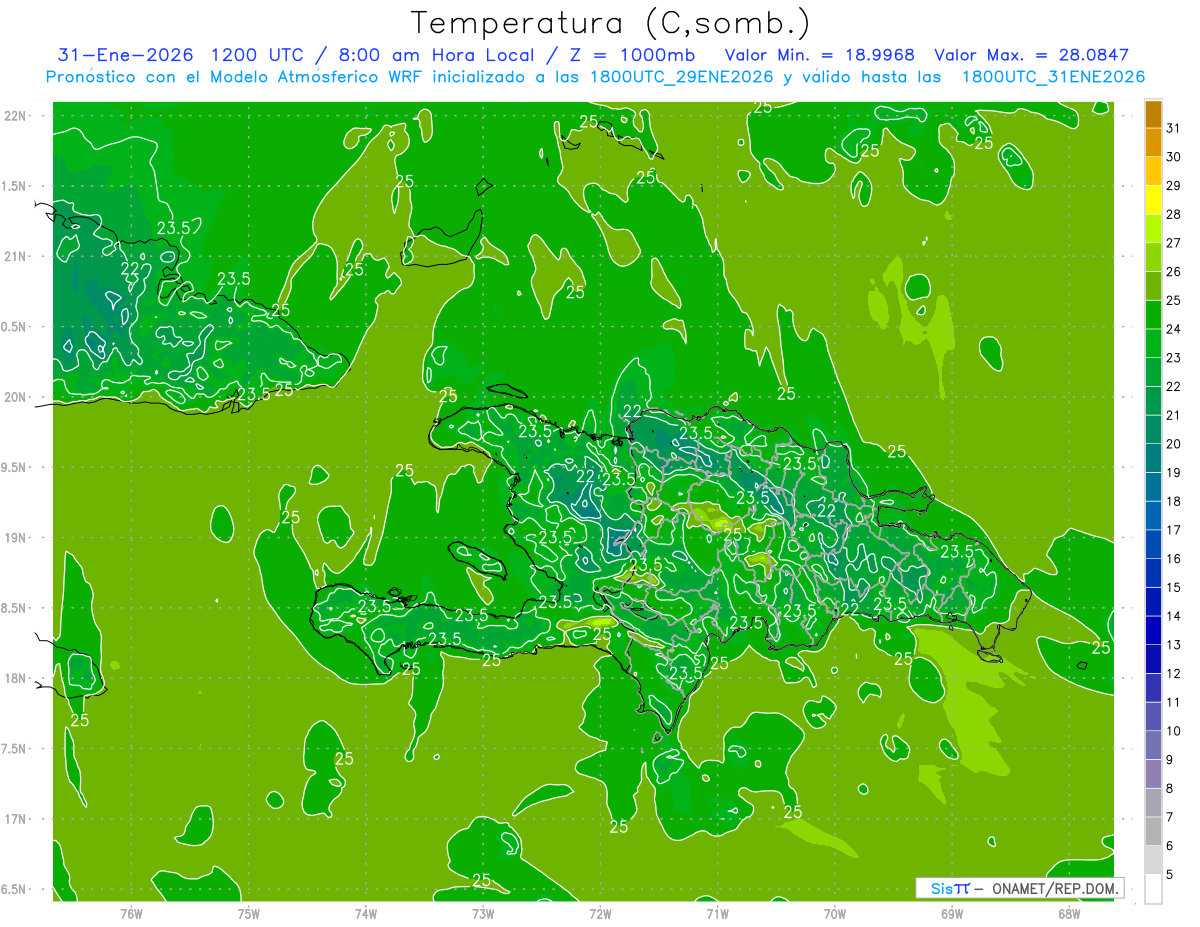1200x927 pixels.
Task: Select the valid-until time '1800UTC_31ENE2026'
Action: 1053,77
